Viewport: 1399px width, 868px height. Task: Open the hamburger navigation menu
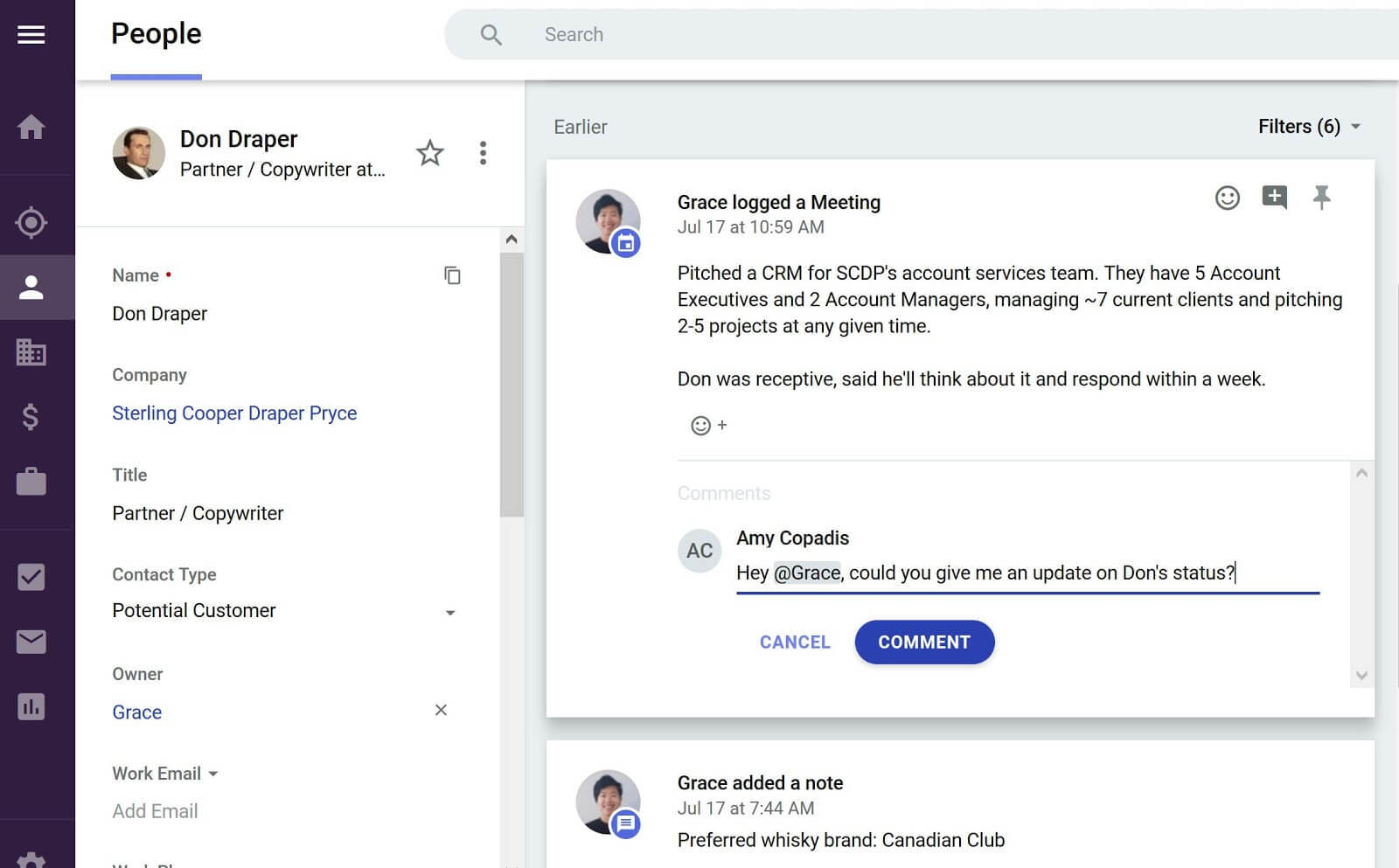click(31, 35)
